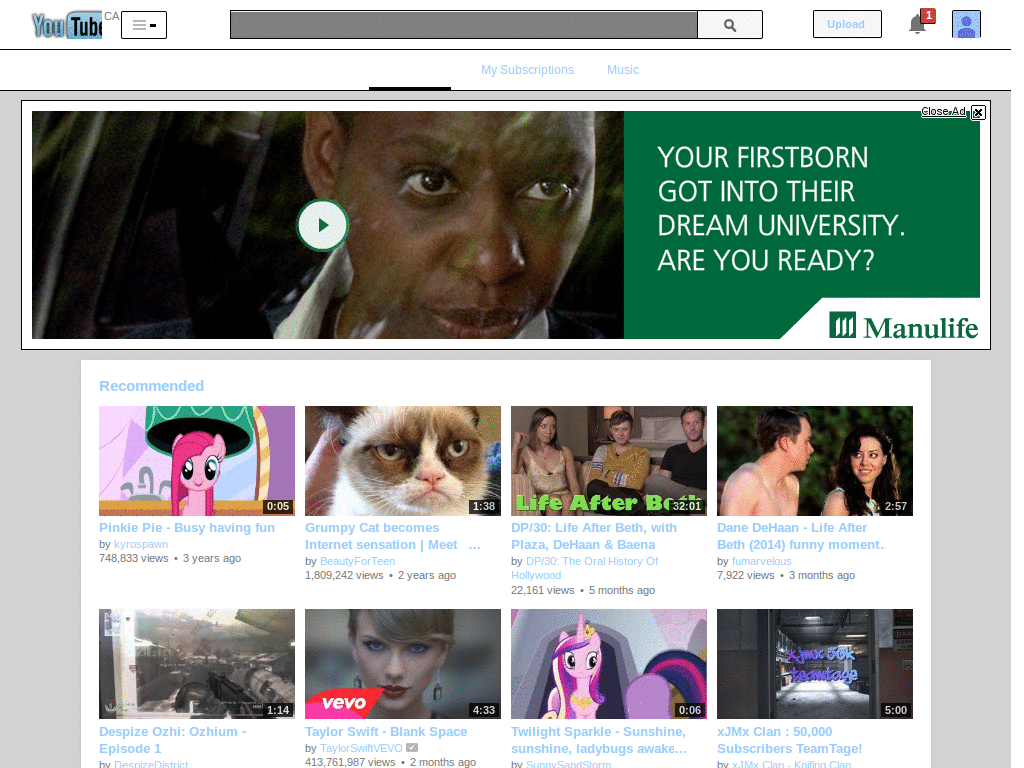Open the Dane DeHaan funny moment thumbnail

point(815,461)
